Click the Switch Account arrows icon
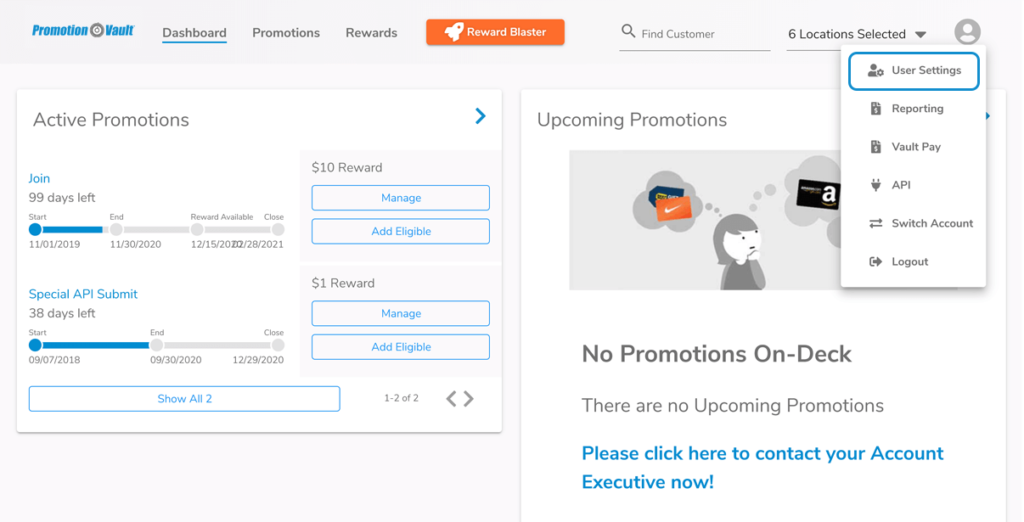1024x522 pixels. pyautogui.click(x=876, y=223)
